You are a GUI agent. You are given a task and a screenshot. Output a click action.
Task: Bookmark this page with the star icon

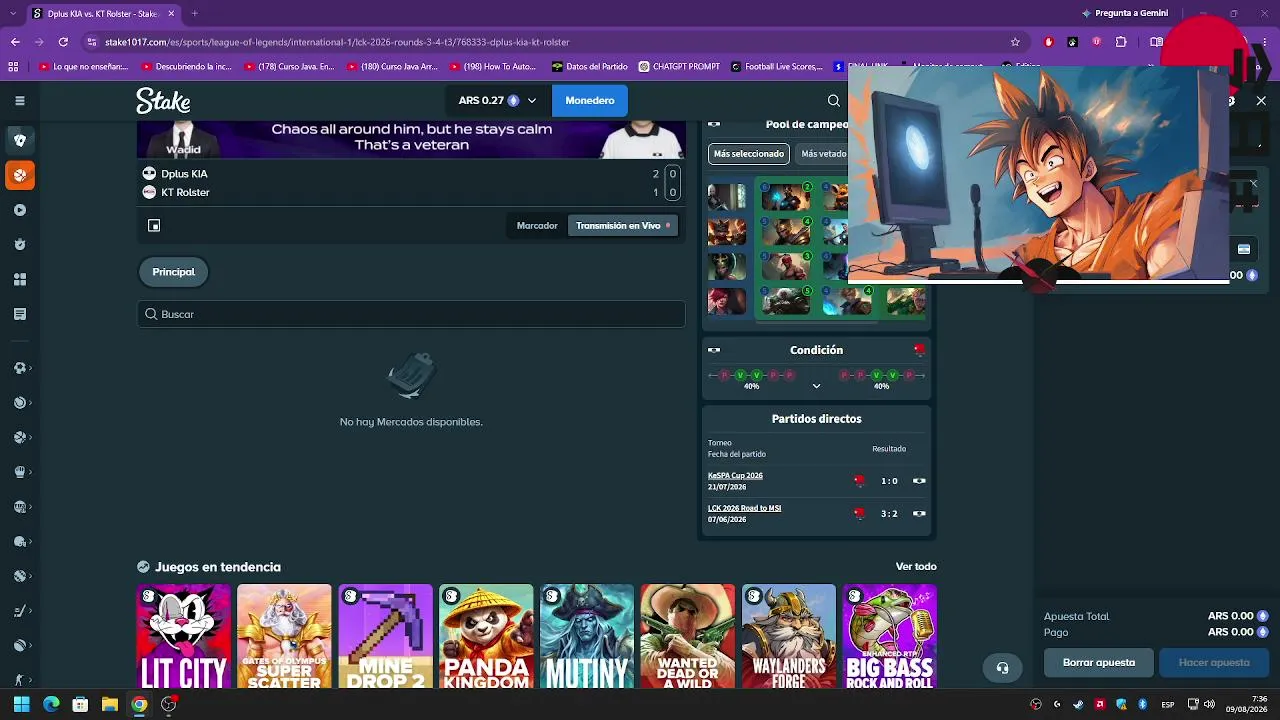click(x=1015, y=42)
